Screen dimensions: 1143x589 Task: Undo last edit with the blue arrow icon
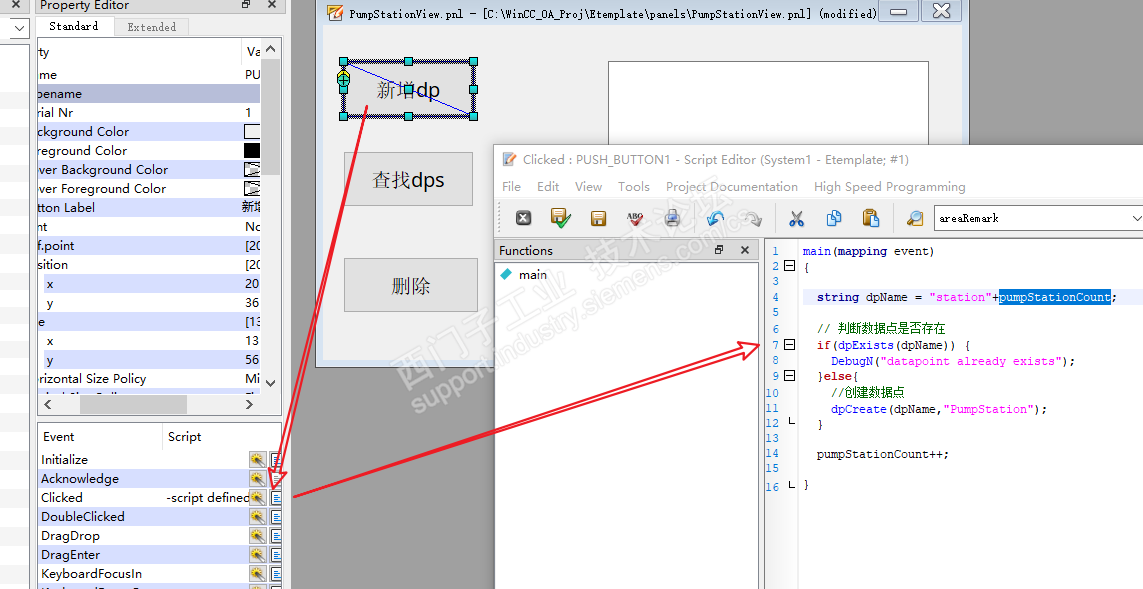(715, 218)
